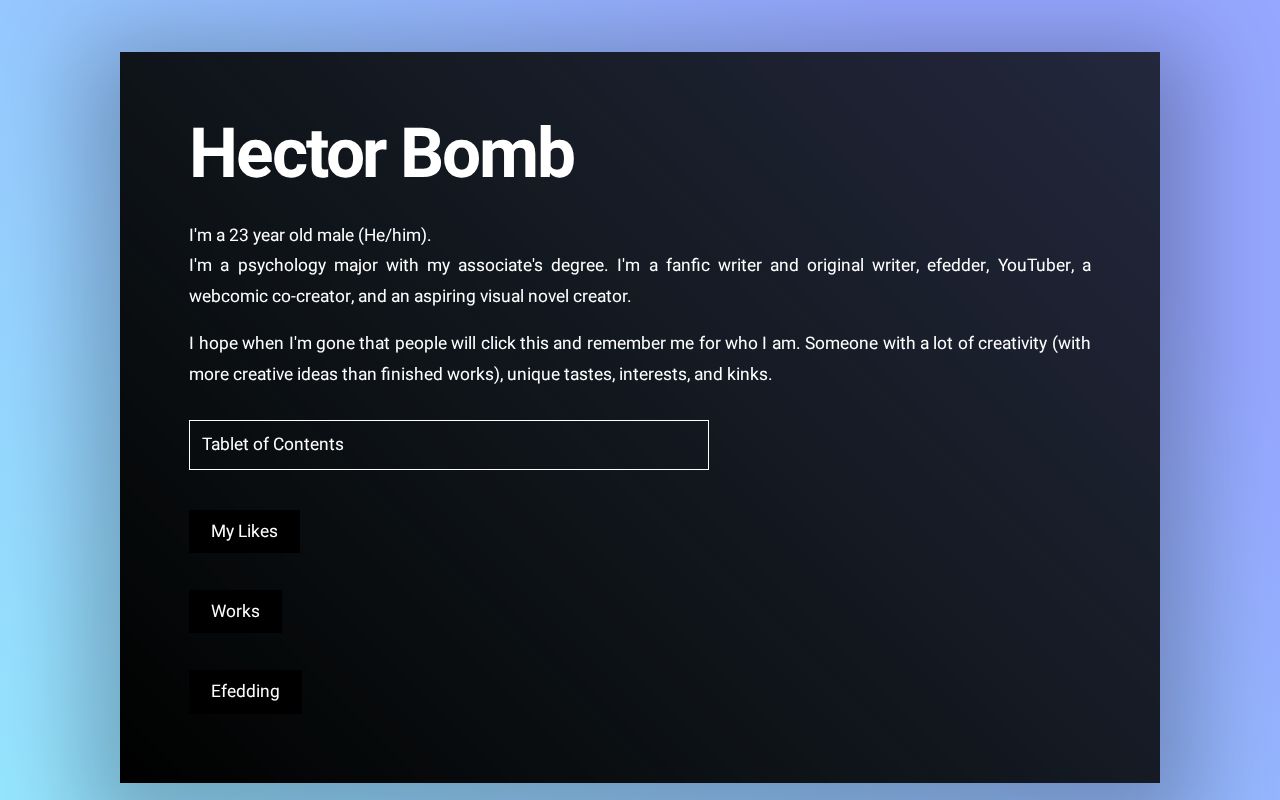Click the Tablet of Contents label text

click(x=273, y=444)
